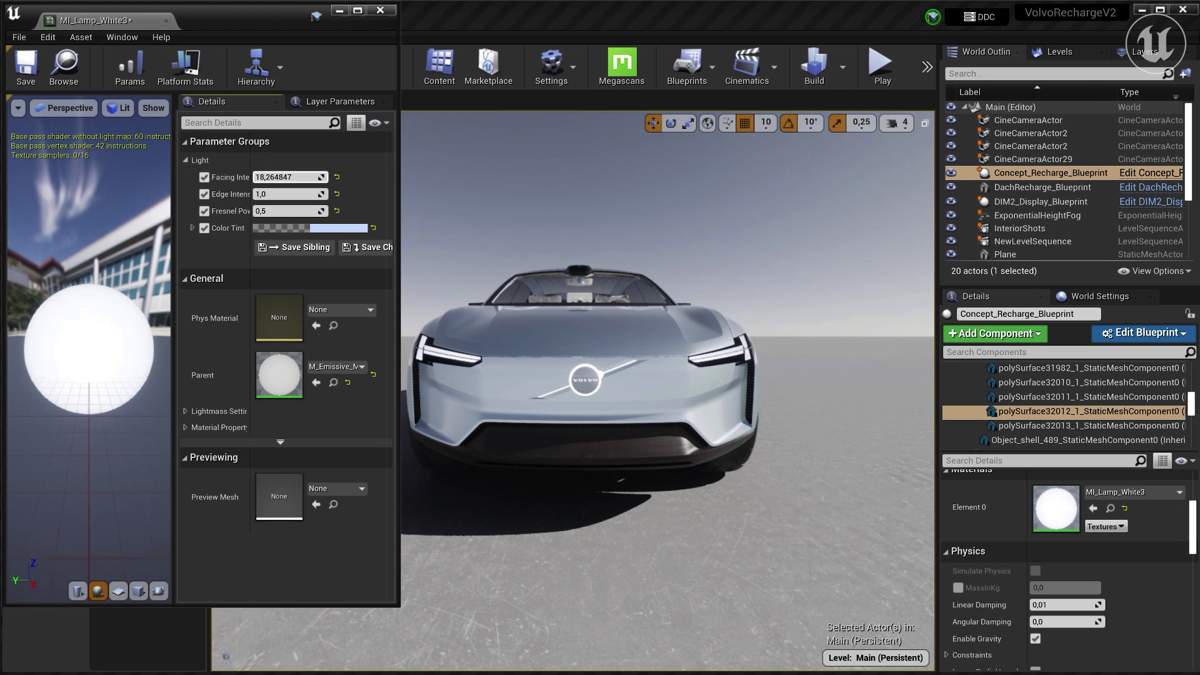The width and height of the screenshot is (1200, 675).
Task: Click the Color Tint swatch
Action: [310, 228]
